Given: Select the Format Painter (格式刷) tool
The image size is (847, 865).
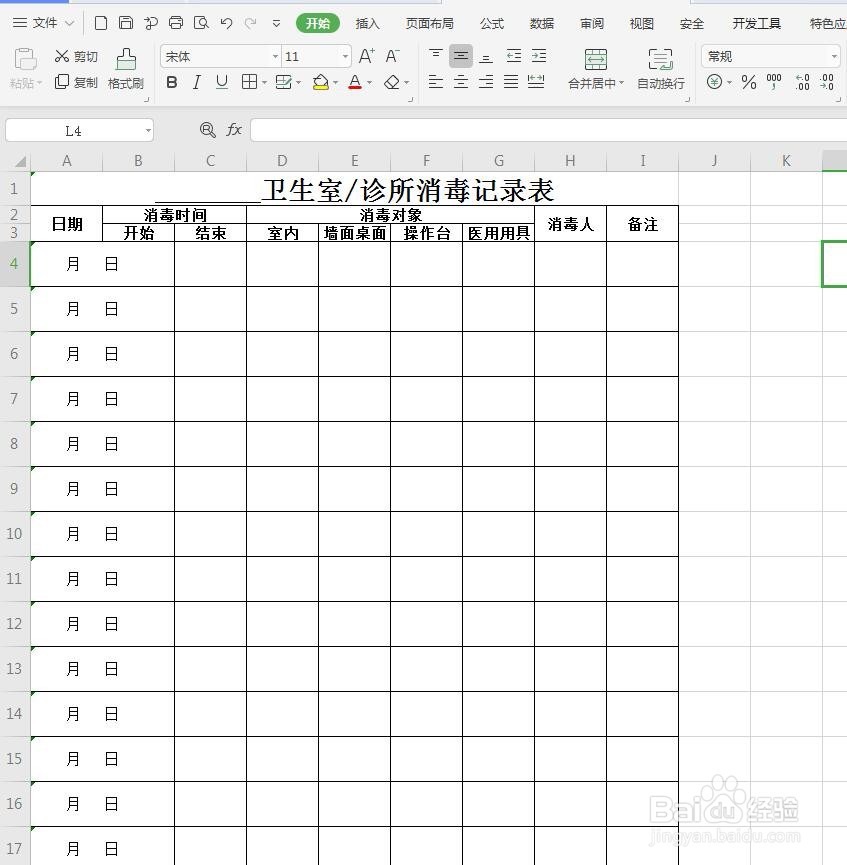Looking at the screenshot, I should [126, 69].
